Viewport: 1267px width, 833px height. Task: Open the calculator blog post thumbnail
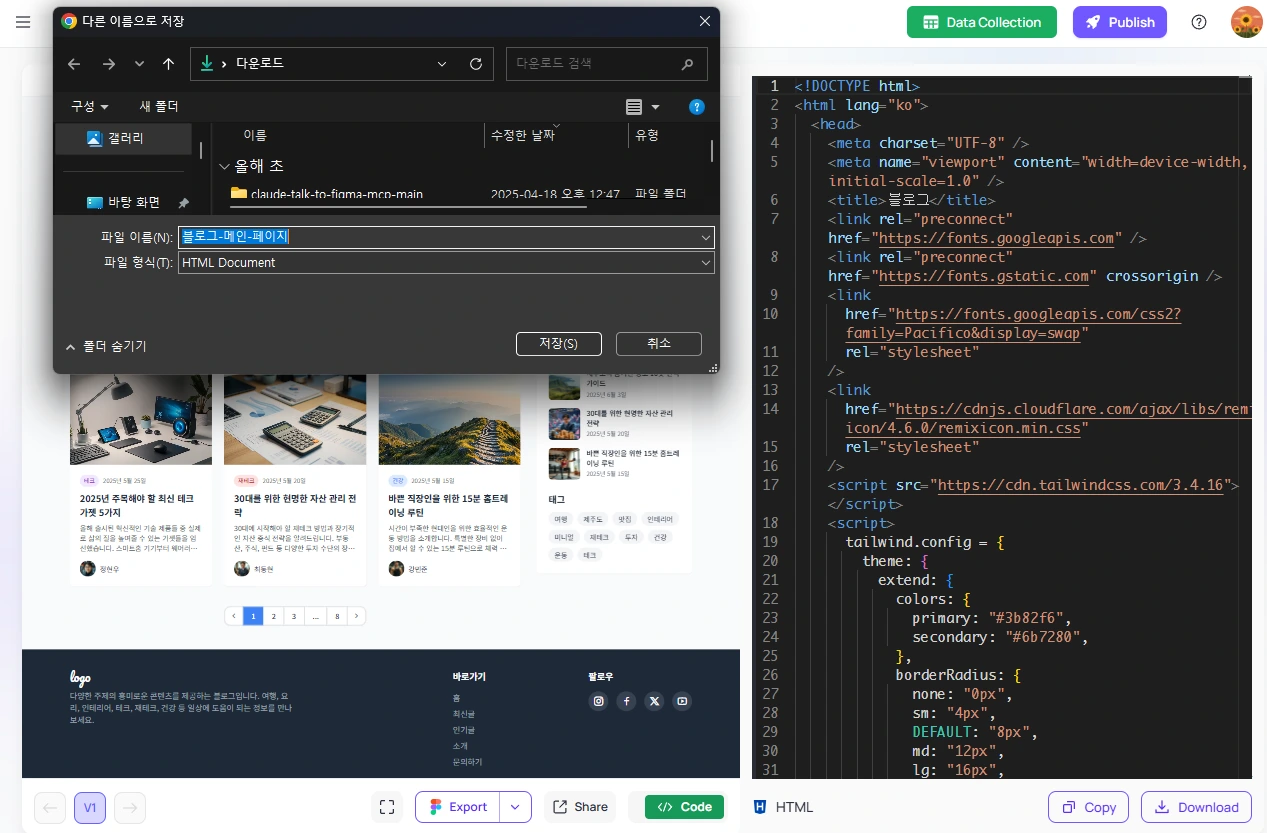coord(295,420)
